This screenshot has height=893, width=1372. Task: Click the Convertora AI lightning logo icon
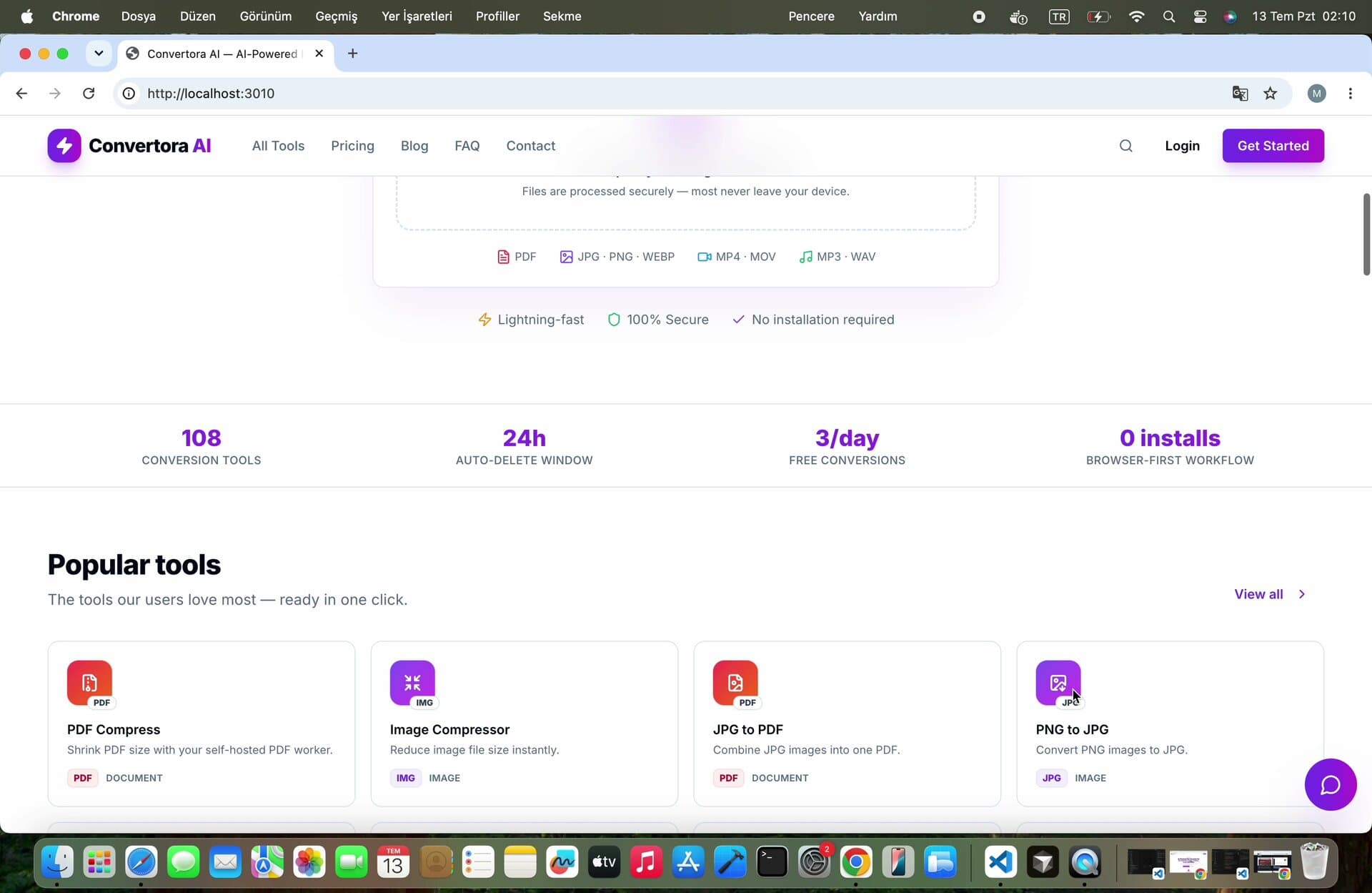[x=64, y=146]
